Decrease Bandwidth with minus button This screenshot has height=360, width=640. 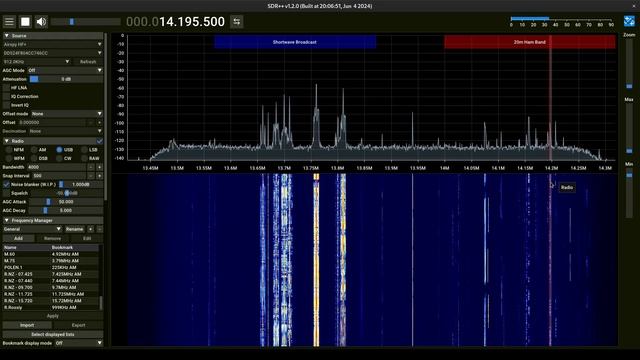(91, 167)
